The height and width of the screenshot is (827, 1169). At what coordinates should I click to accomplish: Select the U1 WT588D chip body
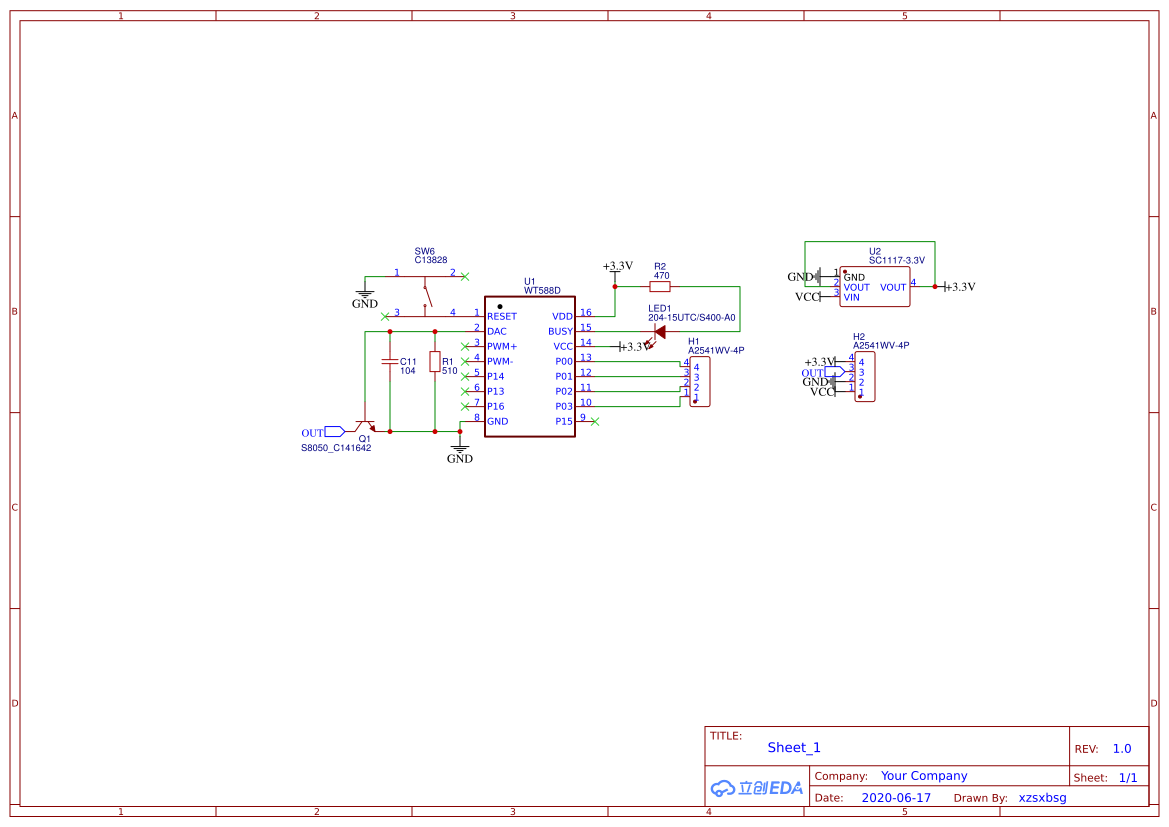pyautogui.click(x=530, y=366)
